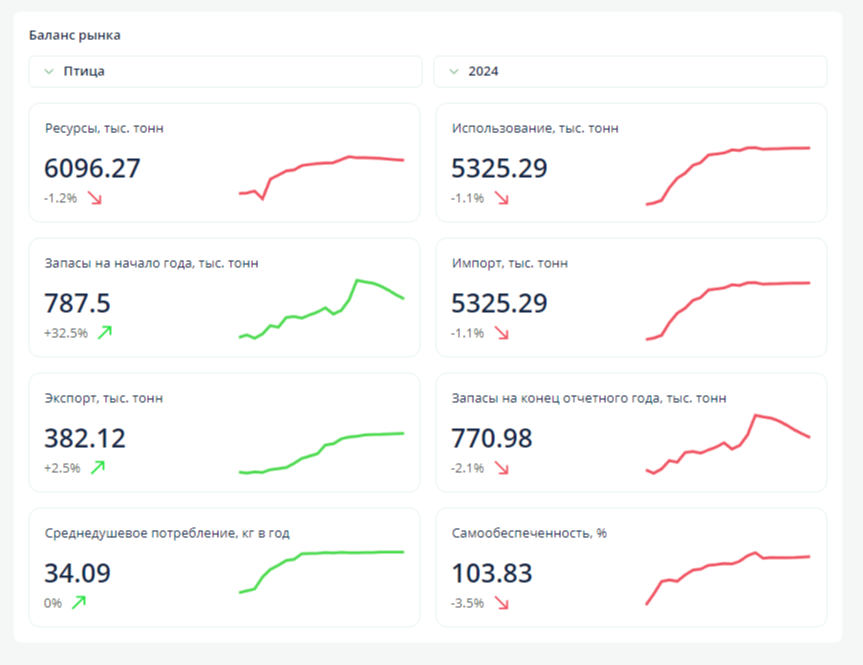The width and height of the screenshot is (863, 665).
Task: Click the Импорт sparkline chart
Action: click(x=728, y=308)
